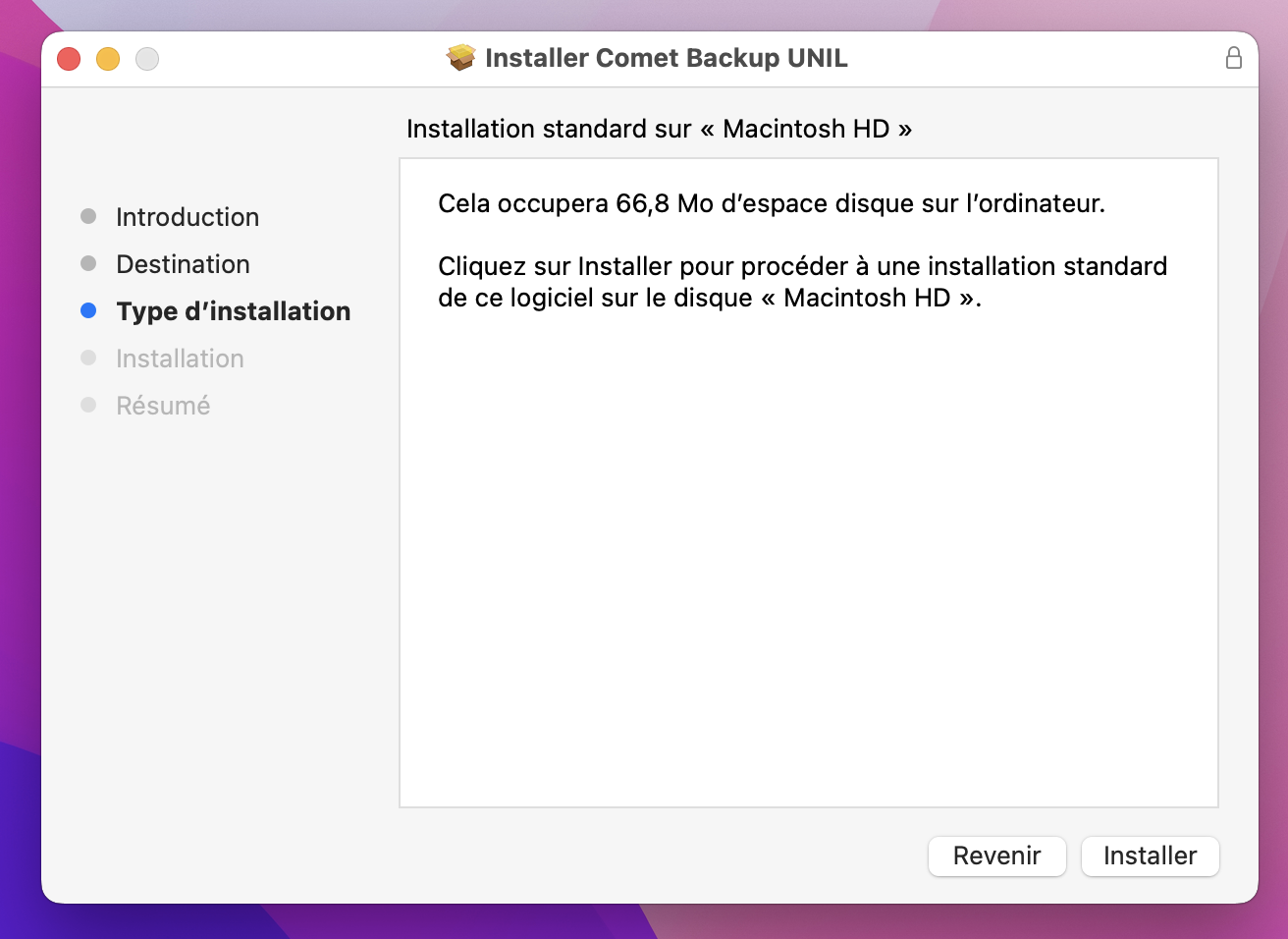Click the 66,8 Mo disk space sentence
Viewport: 1288px width, 939px height.
[771, 203]
